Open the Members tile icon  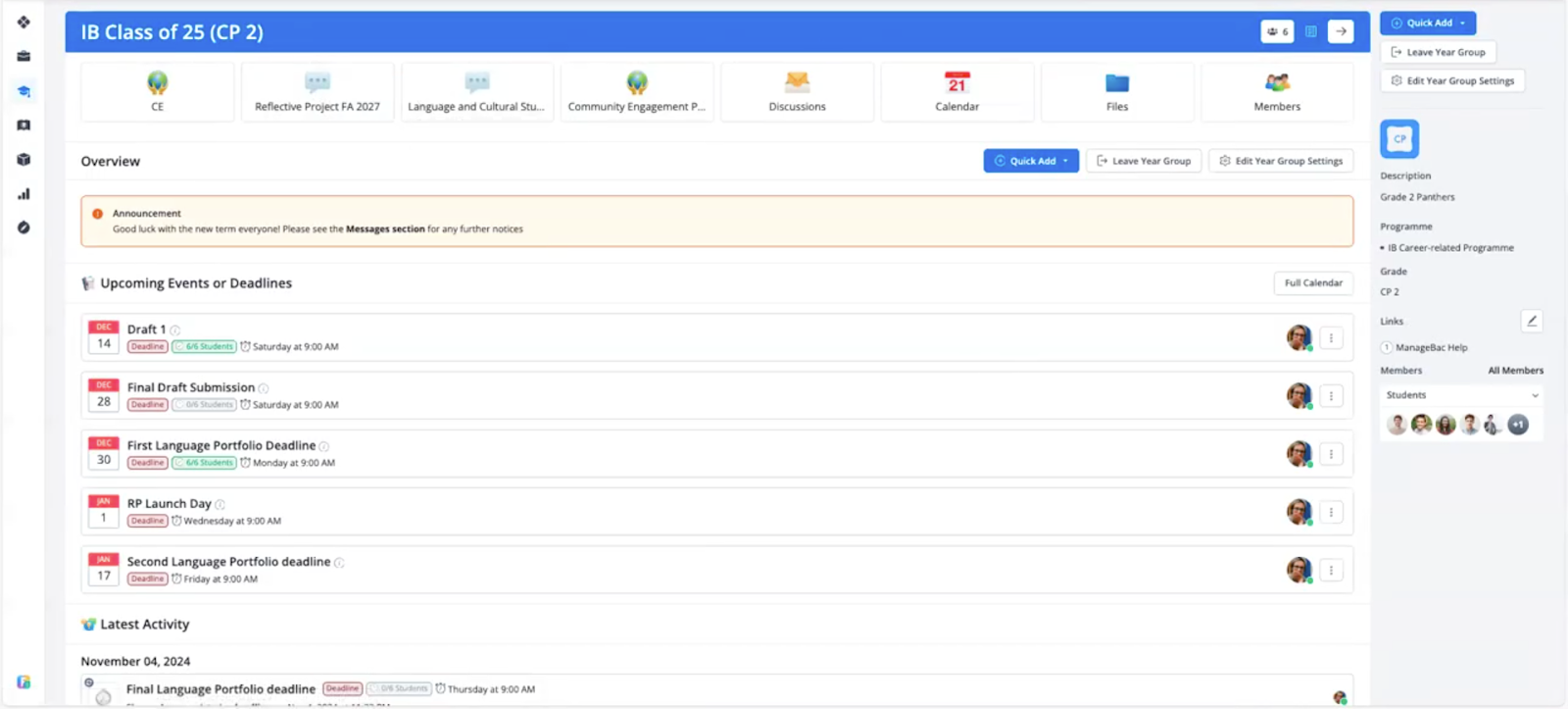[1277, 83]
